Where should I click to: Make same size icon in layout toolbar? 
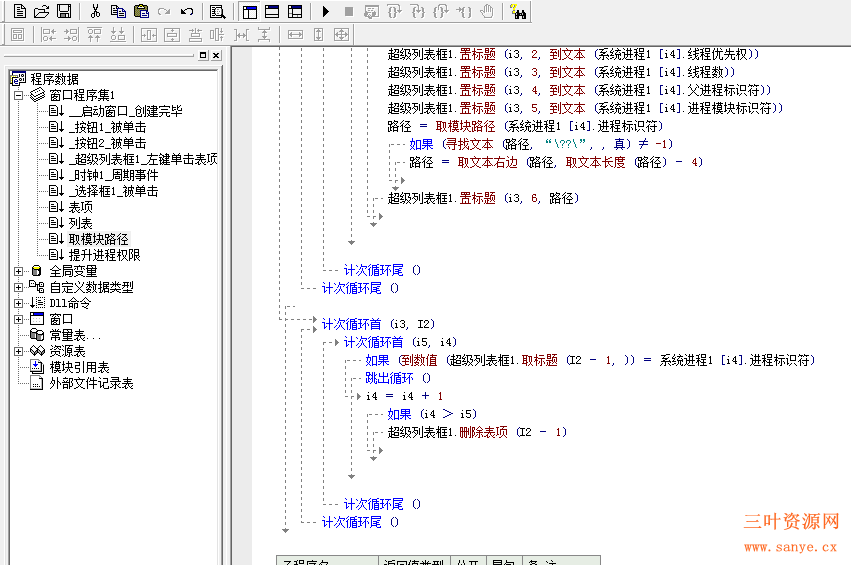(x=341, y=35)
